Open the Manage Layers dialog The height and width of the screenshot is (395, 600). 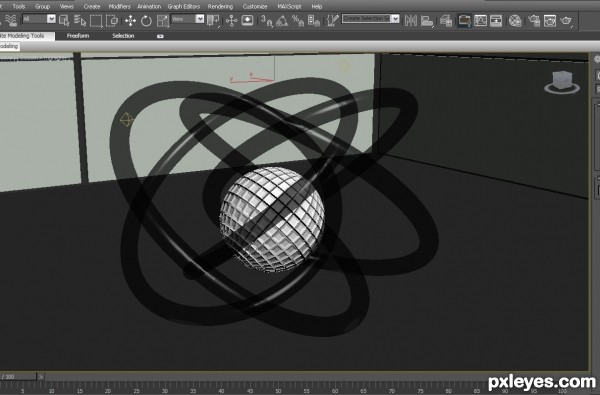446,20
